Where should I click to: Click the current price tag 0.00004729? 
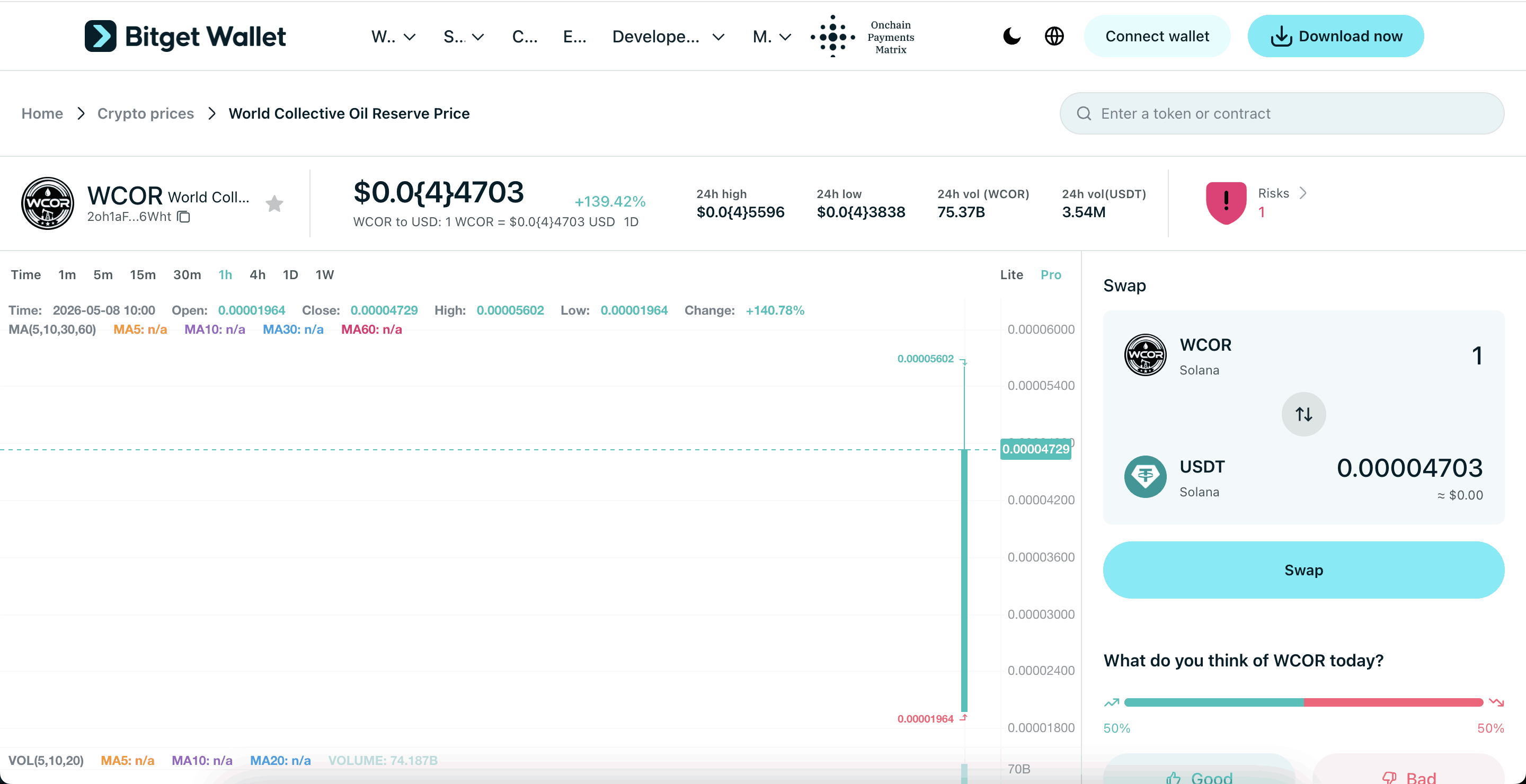(x=1035, y=449)
